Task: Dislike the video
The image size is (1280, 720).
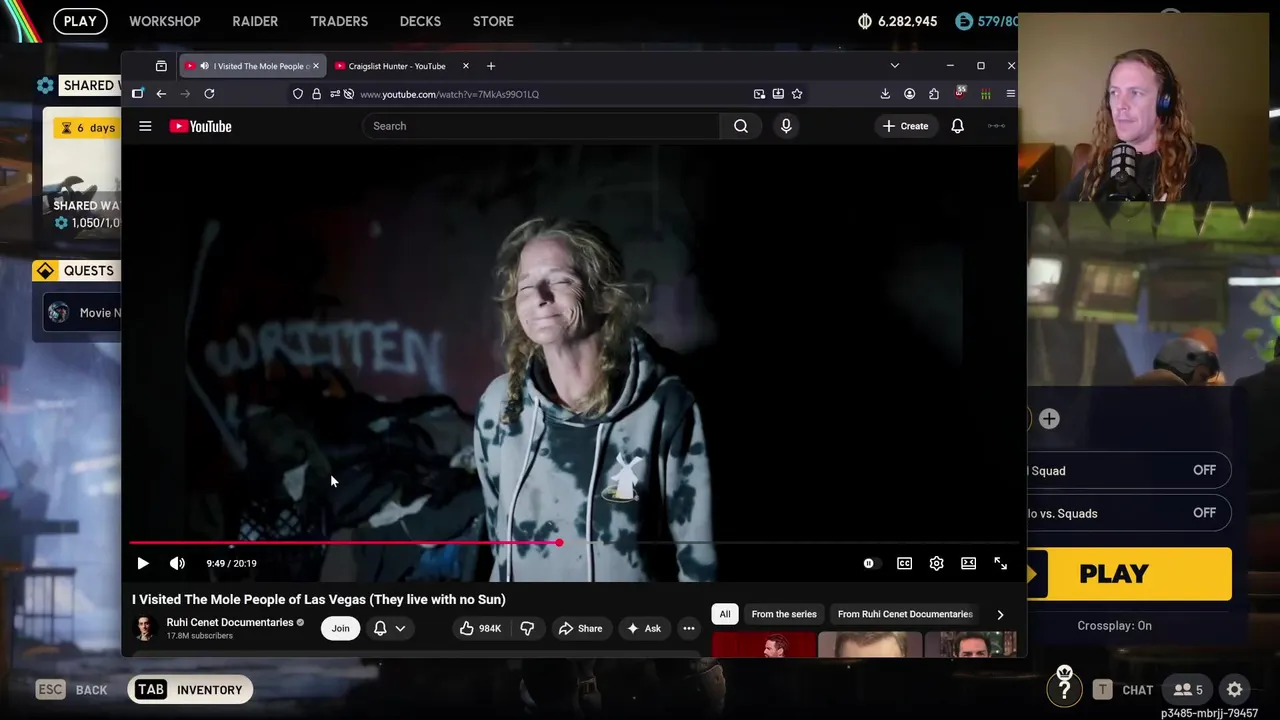Action: point(527,628)
